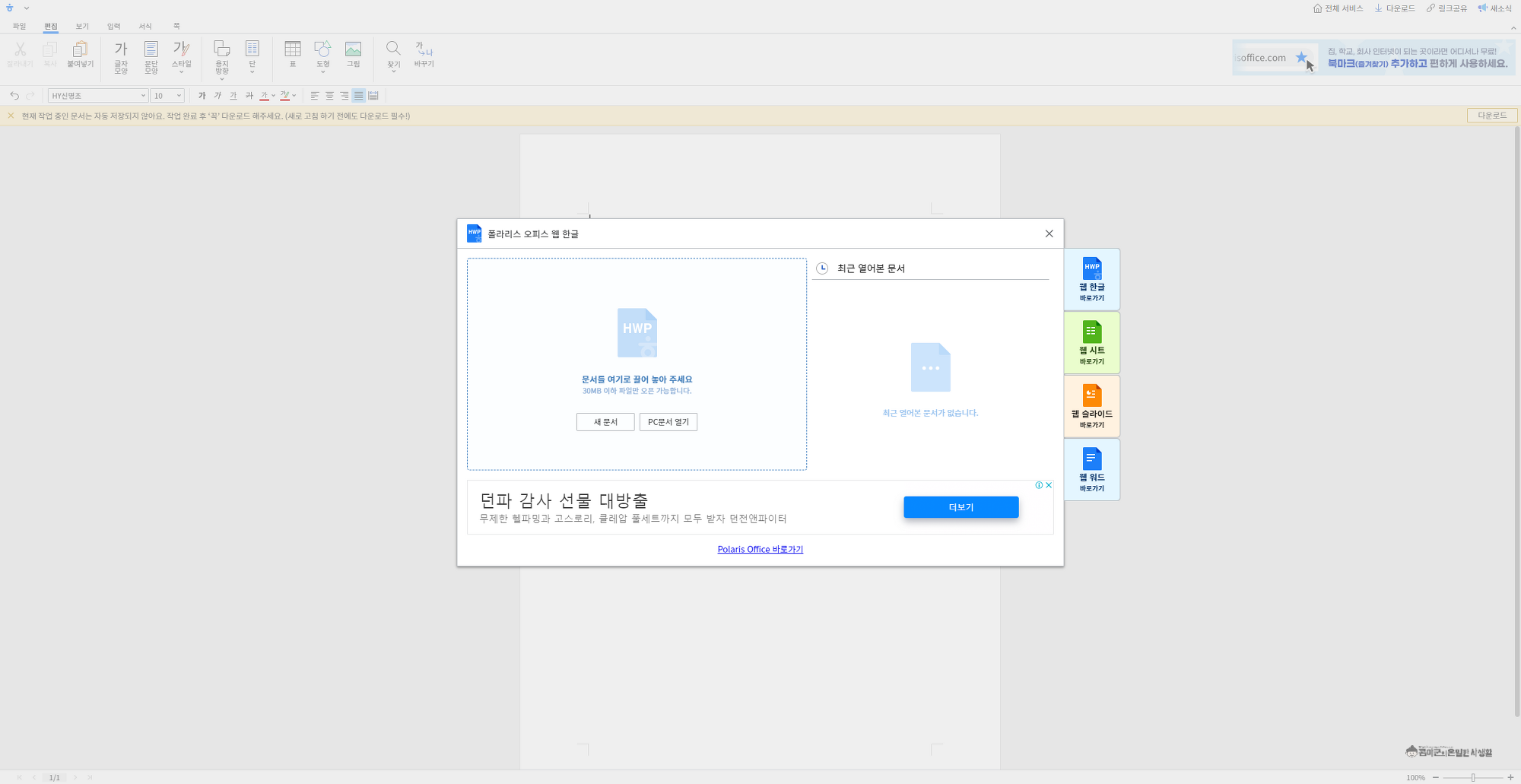Toggle justify alignment
Image resolution: width=1521 pixels, height=784 pixels.
point(358,96)
